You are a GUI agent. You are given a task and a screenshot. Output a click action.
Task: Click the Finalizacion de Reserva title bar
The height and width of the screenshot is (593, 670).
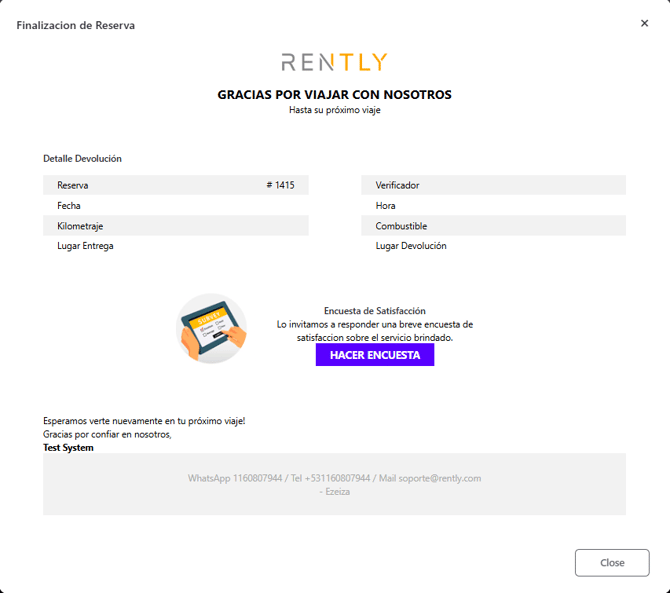76,25
